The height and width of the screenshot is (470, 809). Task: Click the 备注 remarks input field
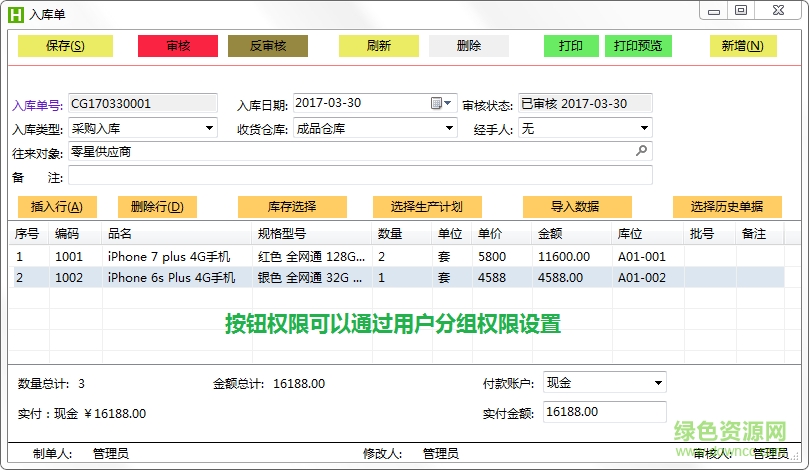(x=359, y=176)
